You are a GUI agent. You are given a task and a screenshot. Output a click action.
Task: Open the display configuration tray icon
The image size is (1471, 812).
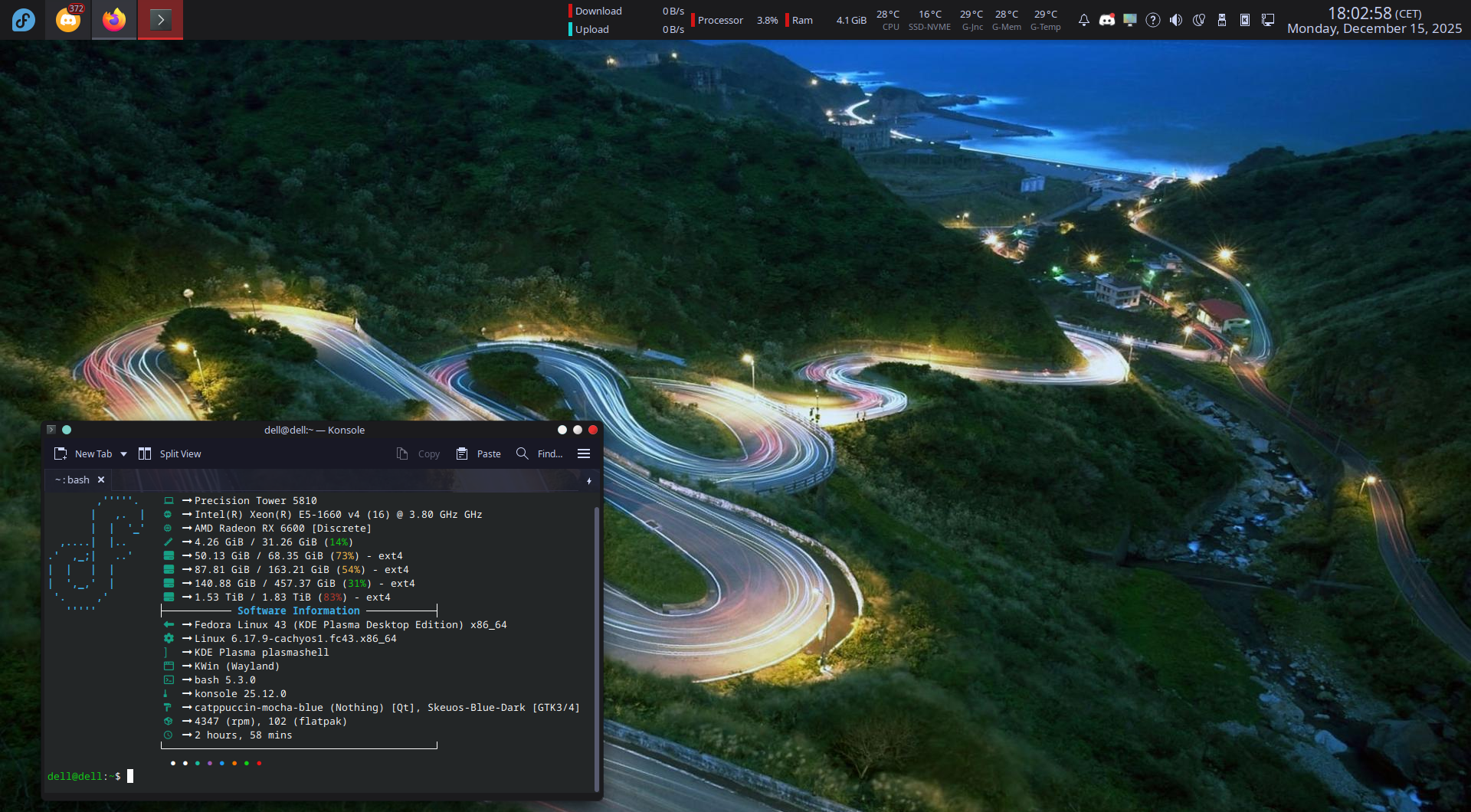[1130, 20]
